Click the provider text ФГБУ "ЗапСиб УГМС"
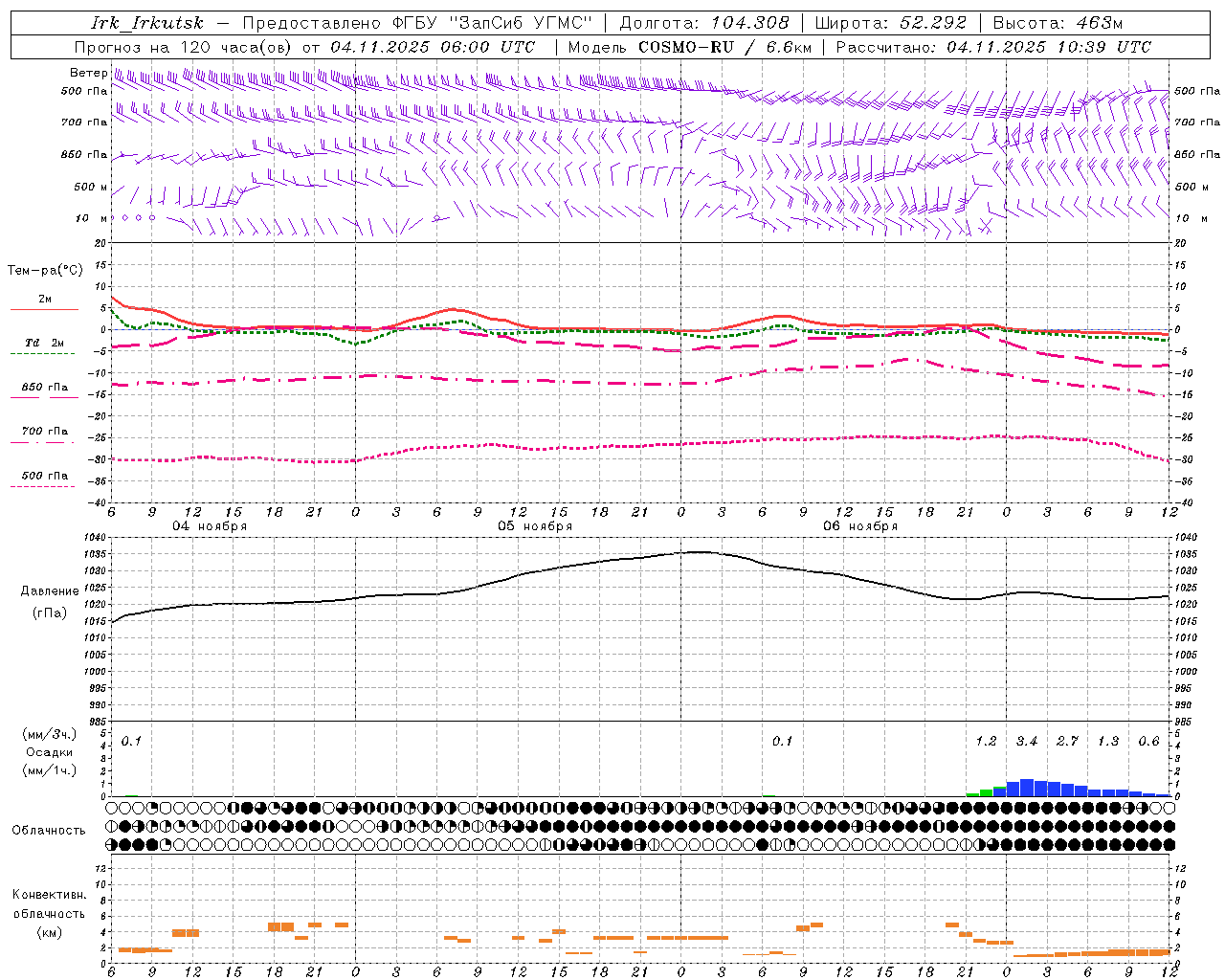This screenshot has width=1225, height=980. pyautogui.click(x=493, y=23)
